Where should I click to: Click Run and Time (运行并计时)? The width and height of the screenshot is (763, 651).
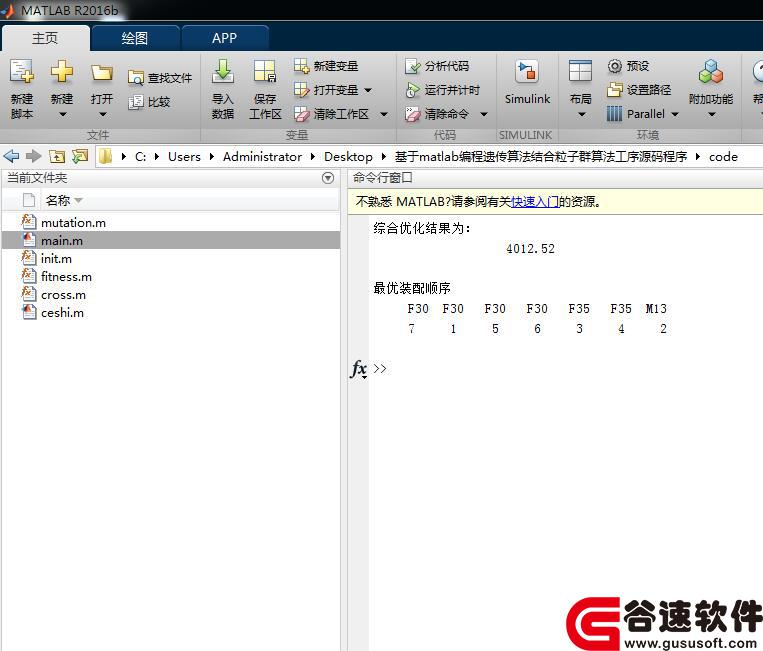pos(442,90)
